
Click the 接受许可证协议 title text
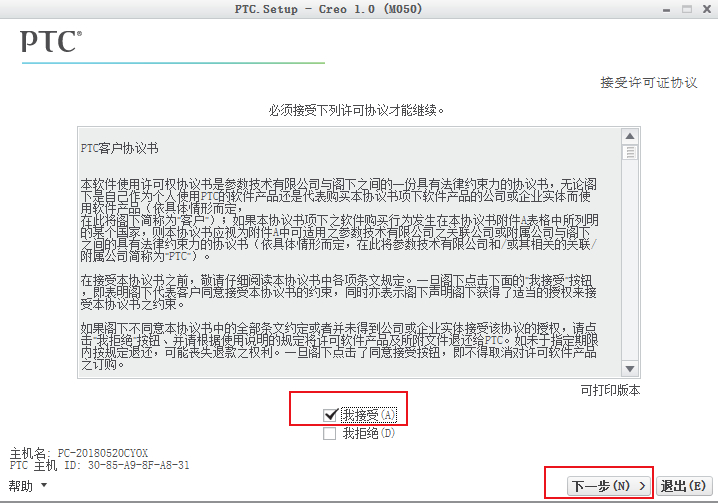coord(649,82)
